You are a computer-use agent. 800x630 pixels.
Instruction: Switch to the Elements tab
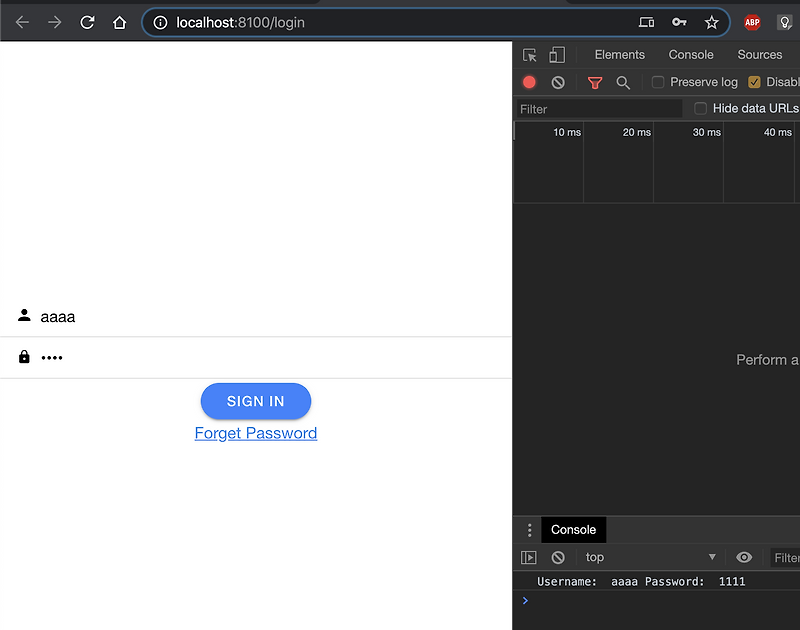coord(619,55)
